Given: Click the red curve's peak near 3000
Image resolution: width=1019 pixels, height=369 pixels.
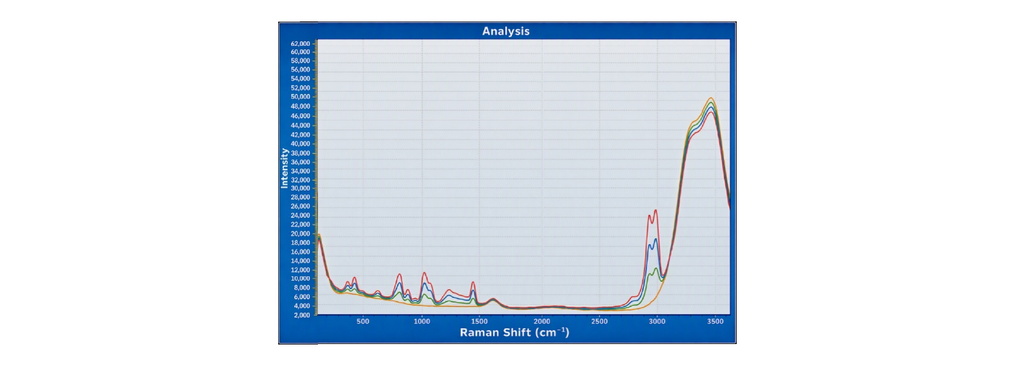Looking at the screenshot, I should click(x=655, y=210).
